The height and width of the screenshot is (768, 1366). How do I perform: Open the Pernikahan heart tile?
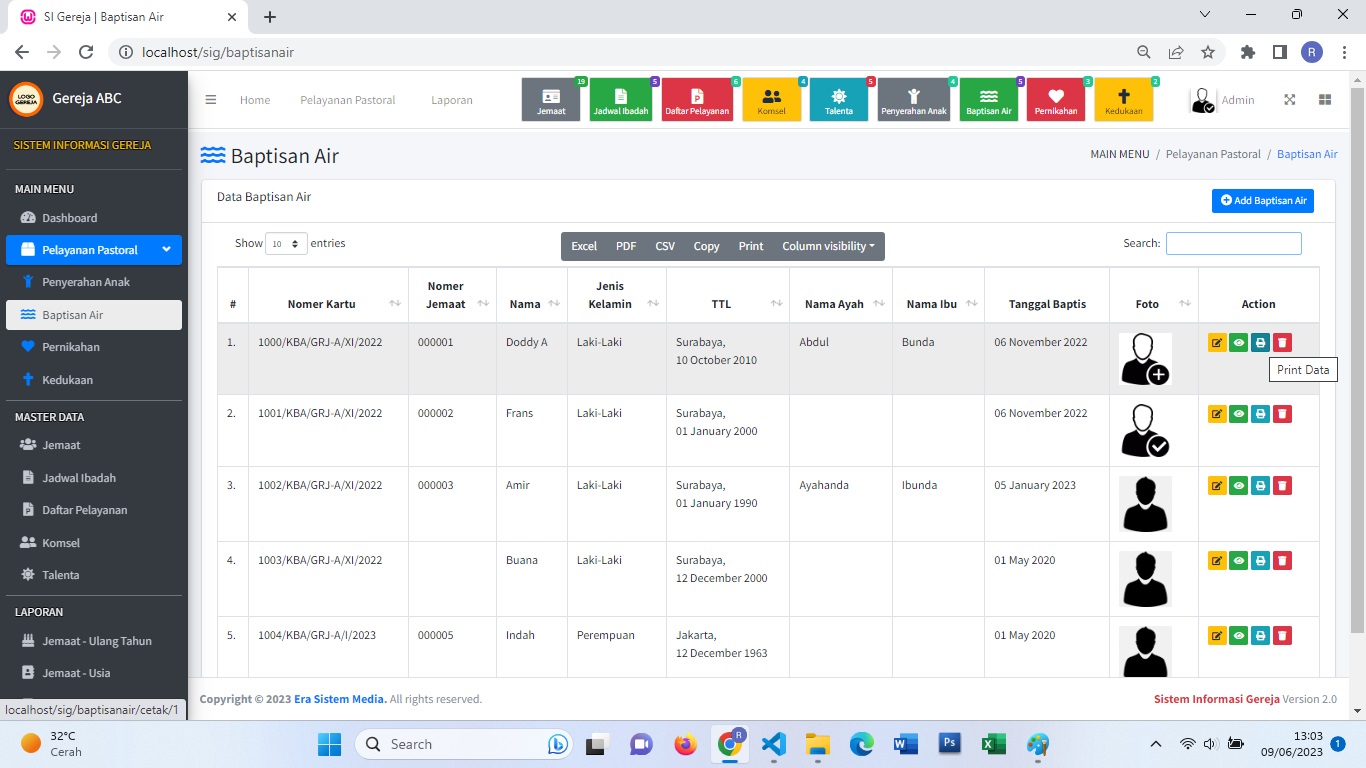pos(1055,100)
